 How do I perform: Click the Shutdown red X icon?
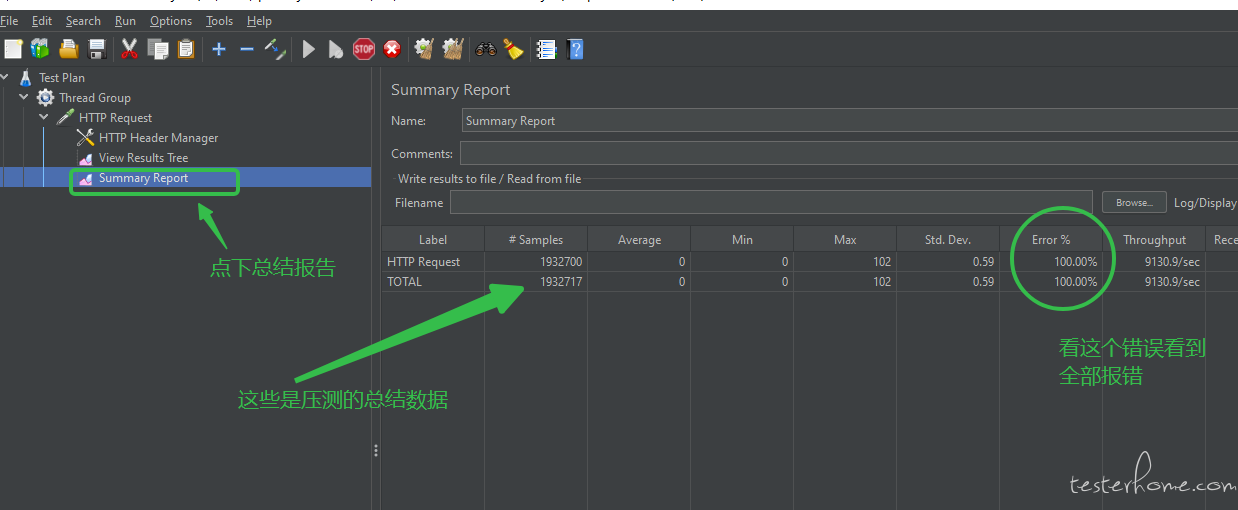[392, 48]
